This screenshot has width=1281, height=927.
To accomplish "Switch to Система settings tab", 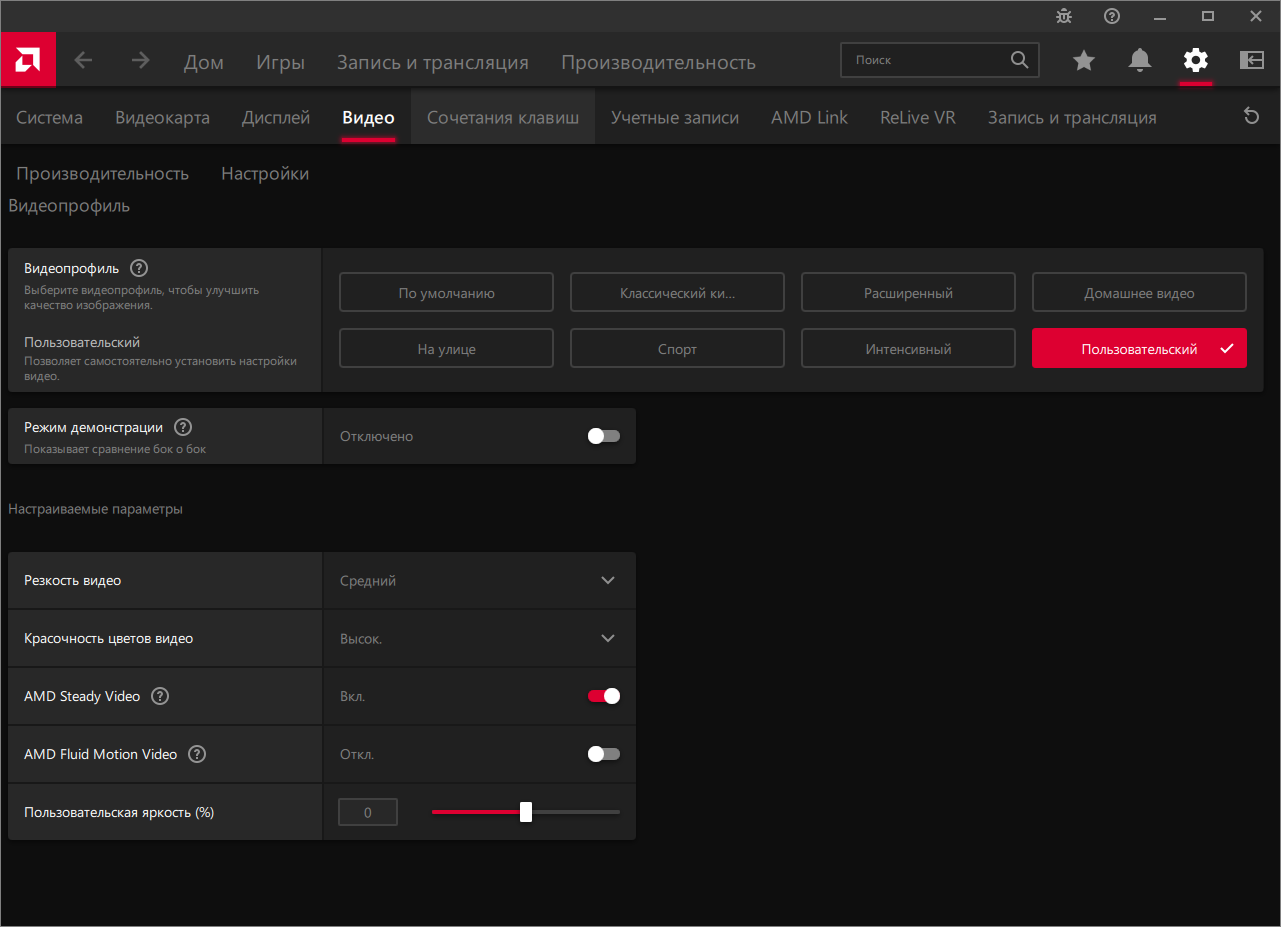I will [x=49, y=117].
